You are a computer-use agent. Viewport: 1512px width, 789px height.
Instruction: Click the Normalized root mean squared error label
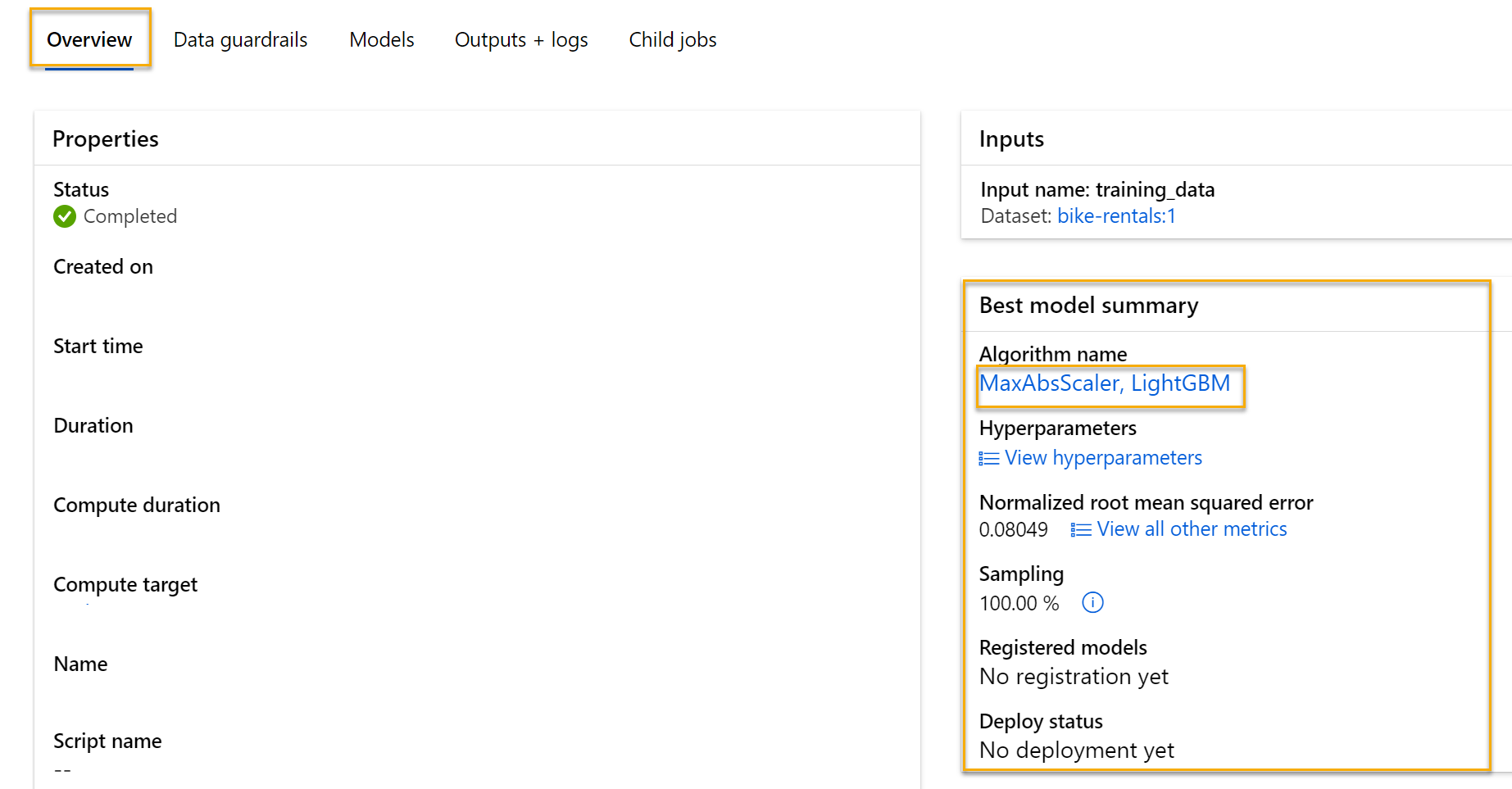(x=1146, y=503)
